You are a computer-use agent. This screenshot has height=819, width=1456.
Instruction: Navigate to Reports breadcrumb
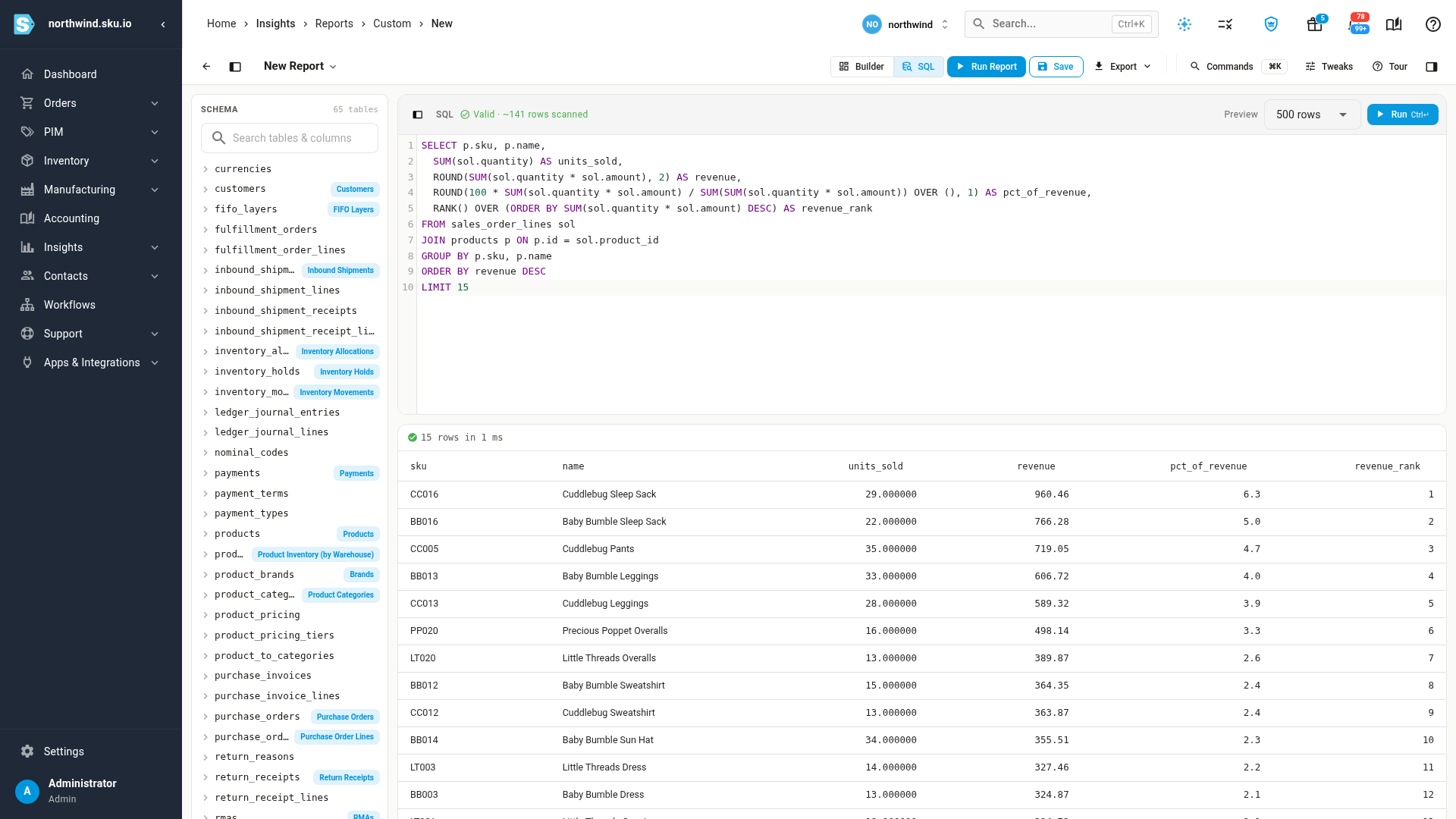334,24
